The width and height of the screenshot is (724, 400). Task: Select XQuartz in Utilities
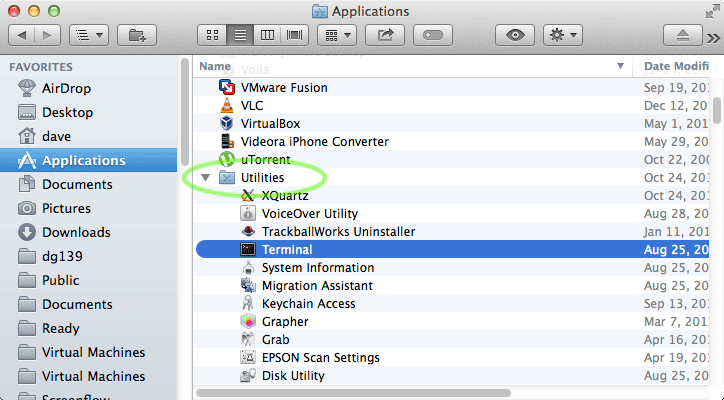452,195
